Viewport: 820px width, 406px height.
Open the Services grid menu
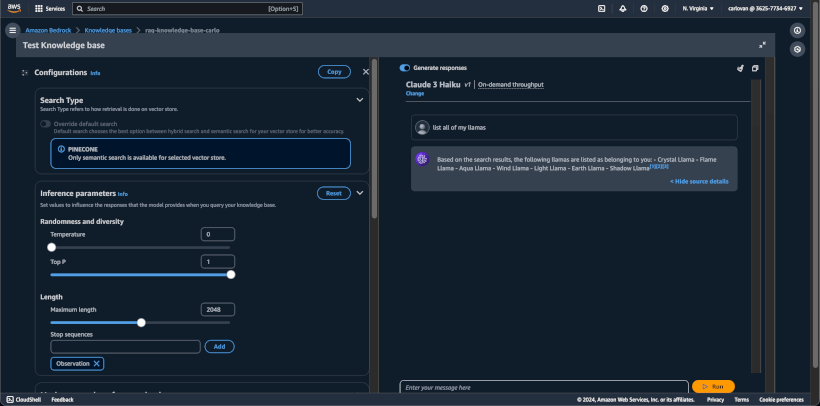click(x=50, y=9)
